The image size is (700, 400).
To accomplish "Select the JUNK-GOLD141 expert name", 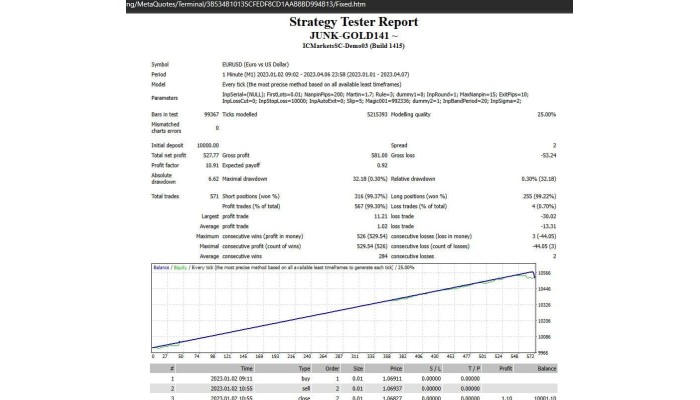I will [x=345, y=34].
